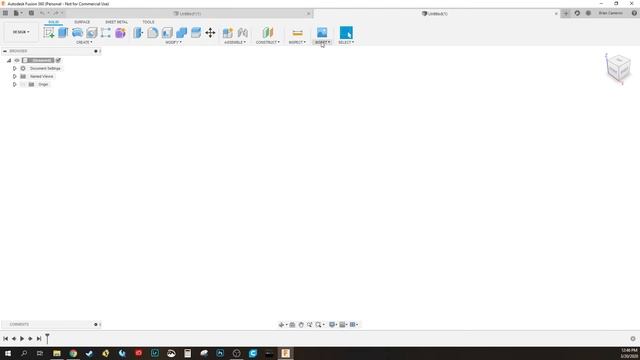This screenshot has width=640, height=360.
Task: Select the Revolve tool
Action: pyautogui.click(x=77, y=33)
